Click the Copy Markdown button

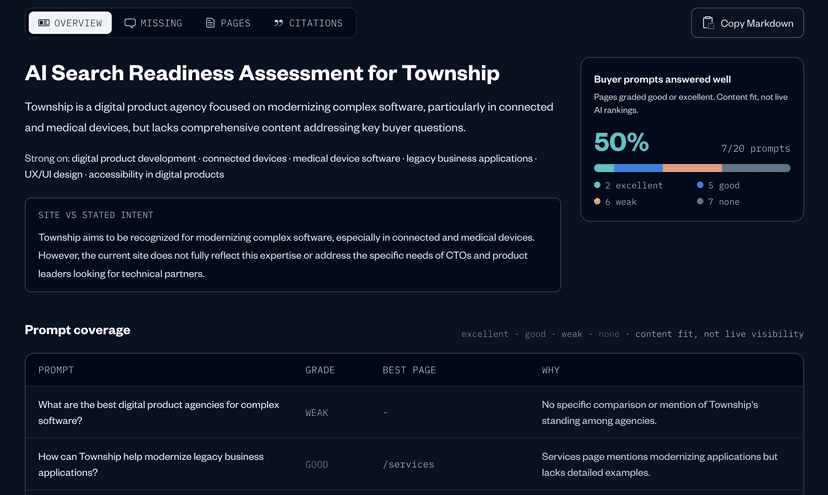747,23
